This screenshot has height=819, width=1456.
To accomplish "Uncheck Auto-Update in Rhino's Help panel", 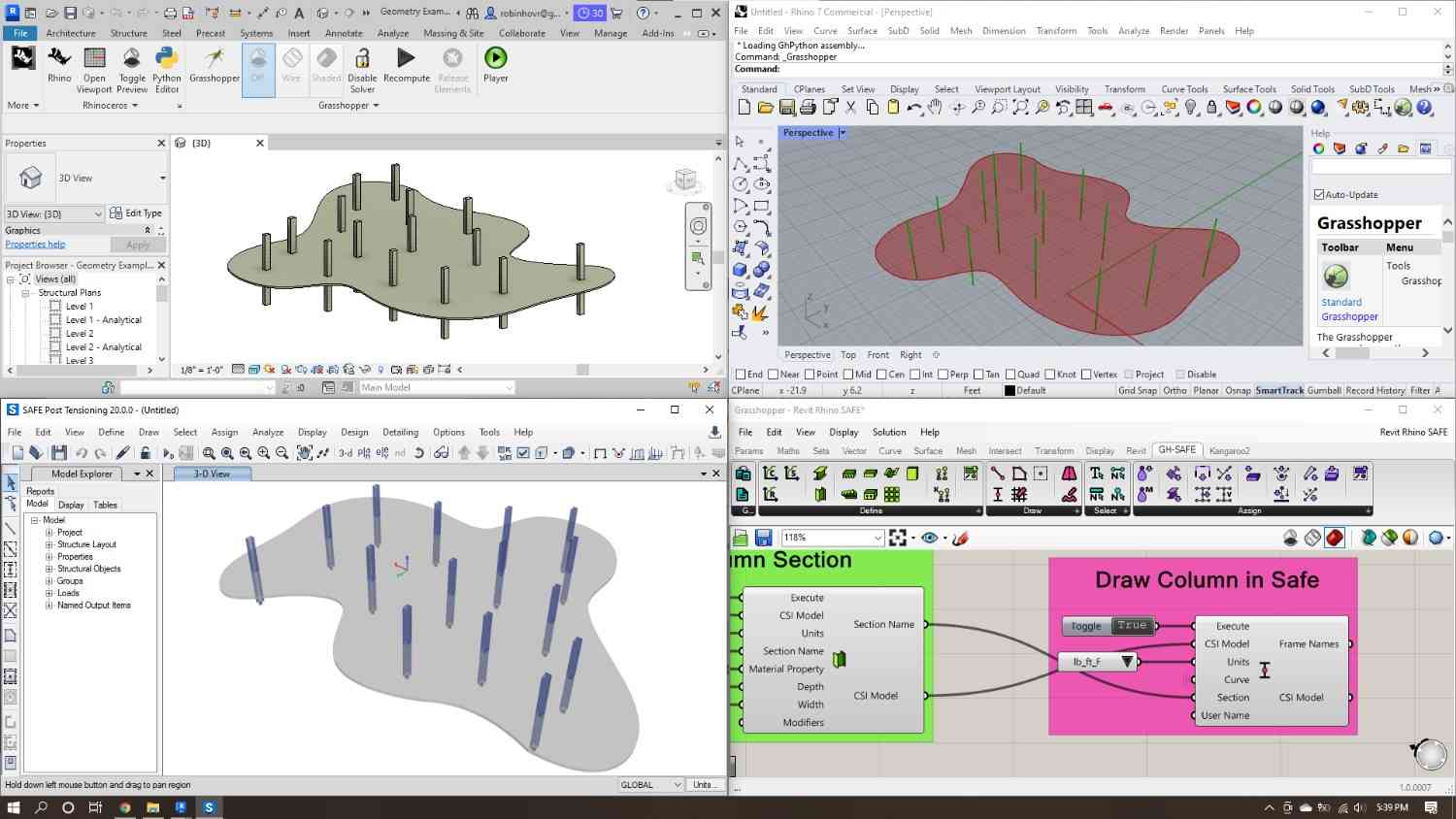I will [x=1319, y=194].
